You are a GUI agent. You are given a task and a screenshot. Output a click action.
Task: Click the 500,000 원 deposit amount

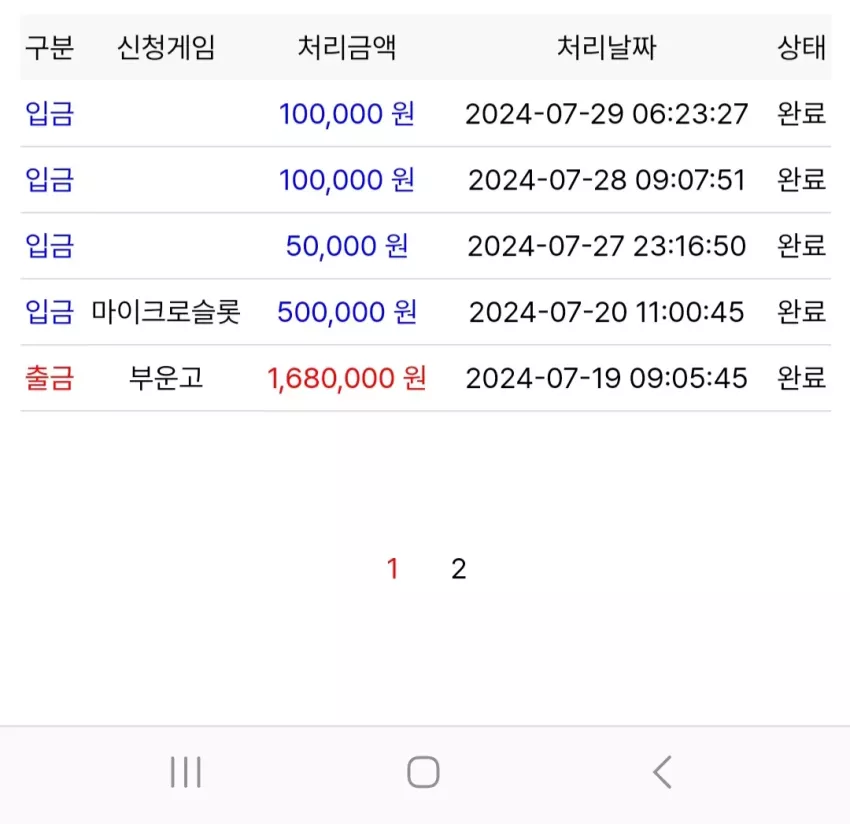coord(347,312)
